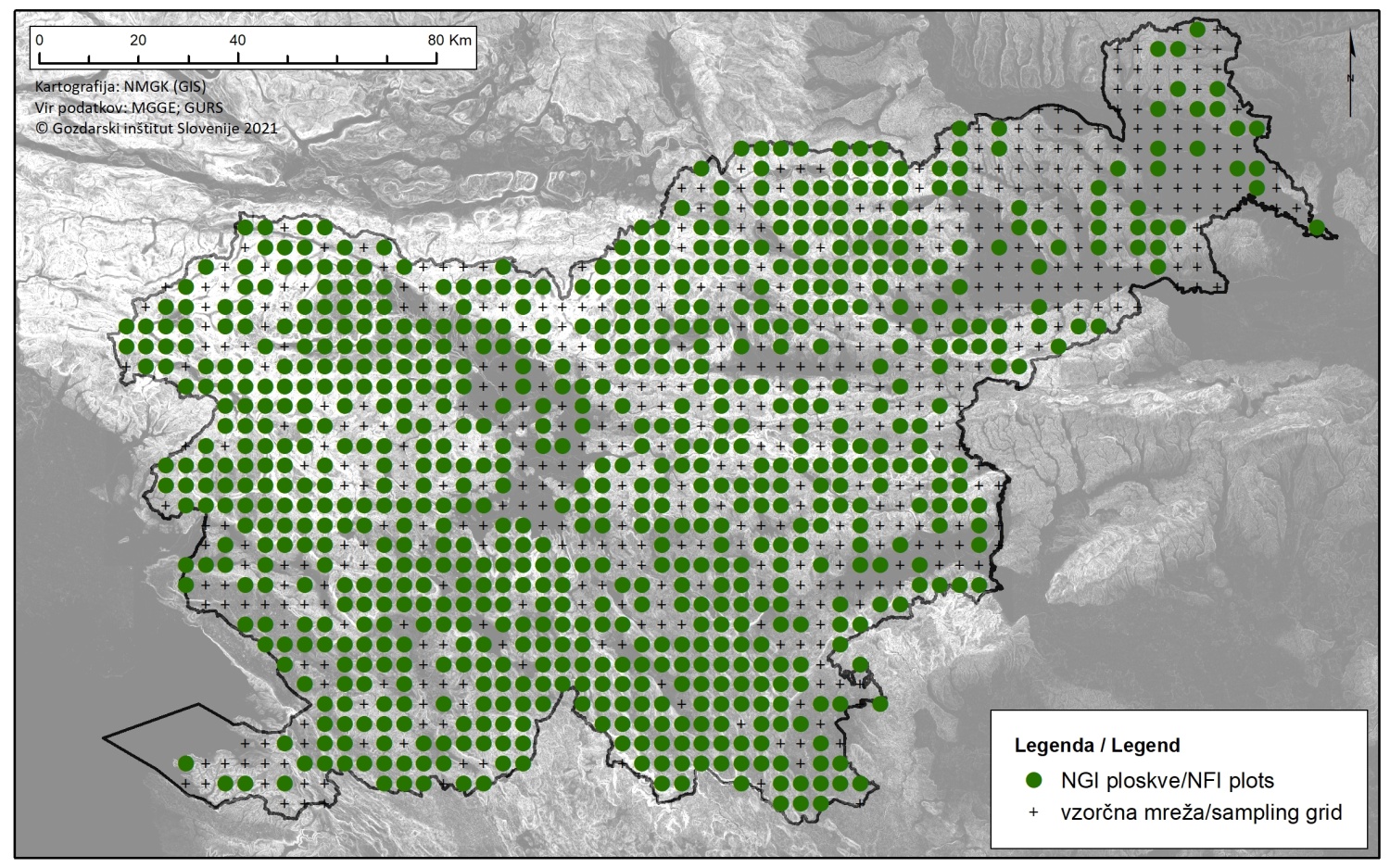This screenshot has width=1390, height=868.
Task: Click the scale bar line
Action: (237, 59)
